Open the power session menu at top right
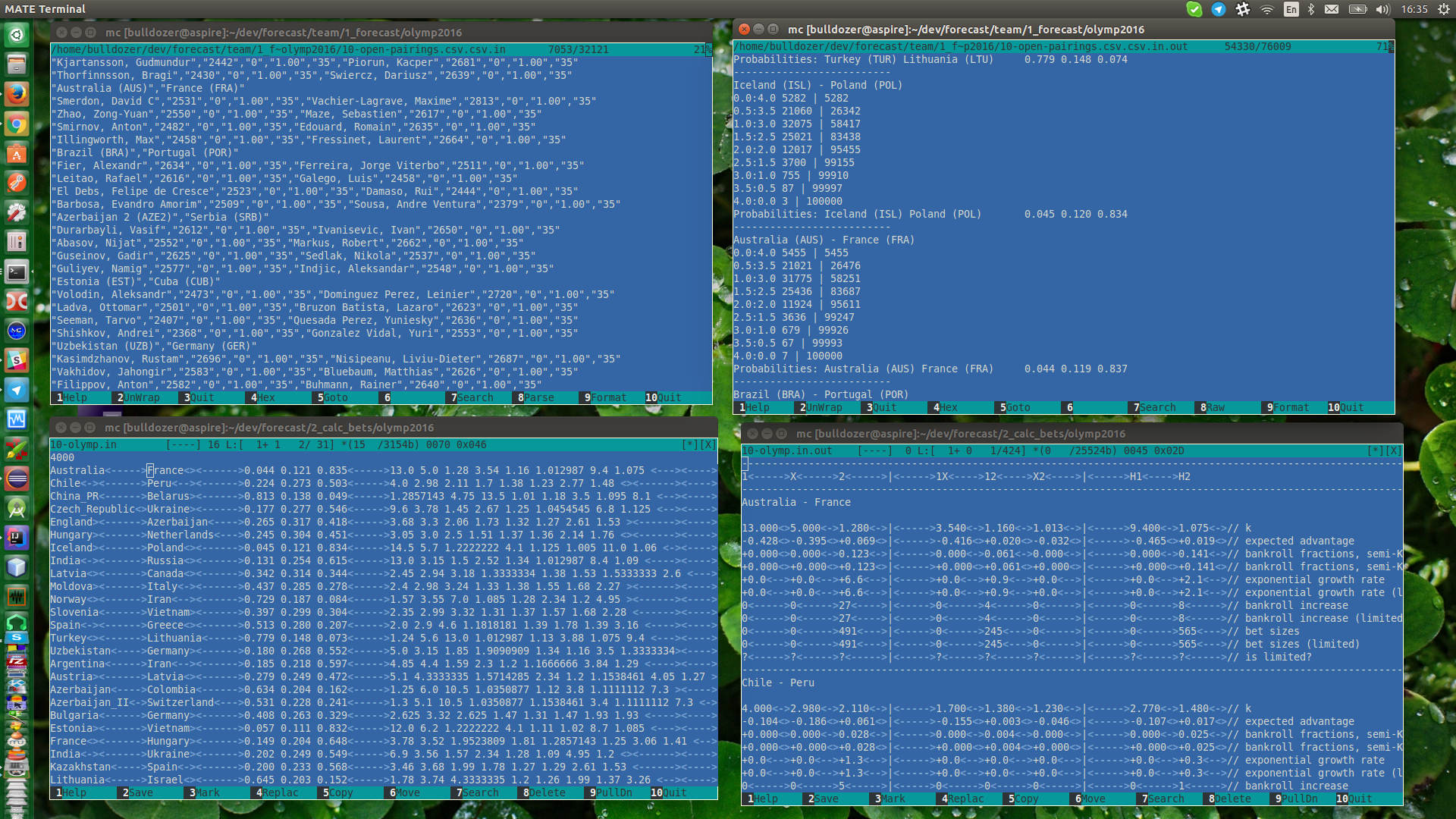Image resolution: width=1456 pixels, height=819 pixels. point(1443,9)
